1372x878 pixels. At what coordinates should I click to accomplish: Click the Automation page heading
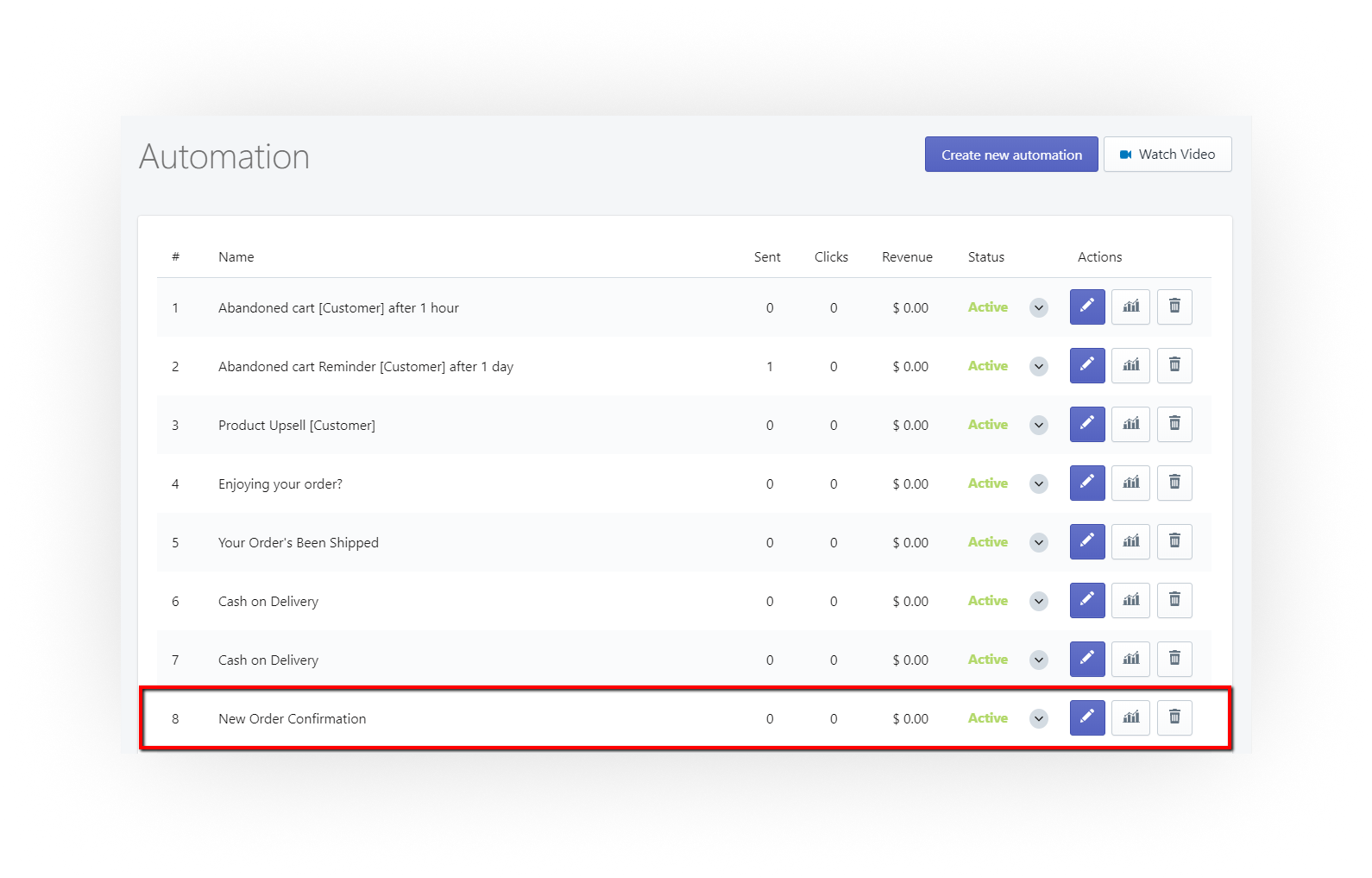tap(224, 157)
